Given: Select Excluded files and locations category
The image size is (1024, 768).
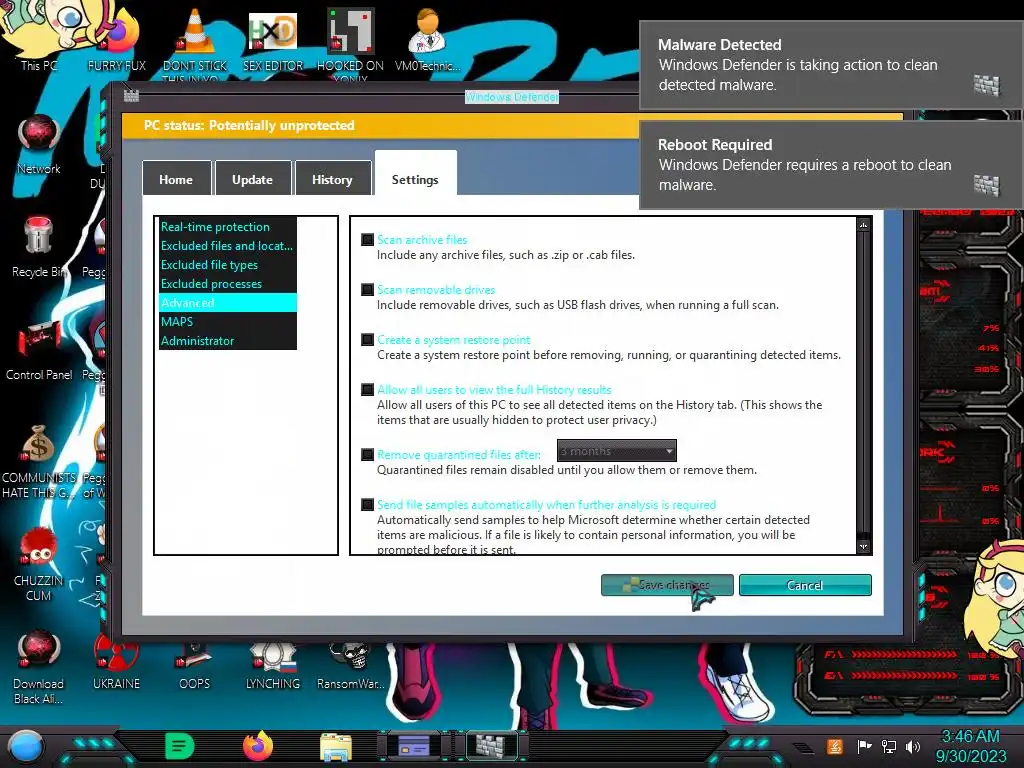Looking at the screenshot, I should [228, 246].
